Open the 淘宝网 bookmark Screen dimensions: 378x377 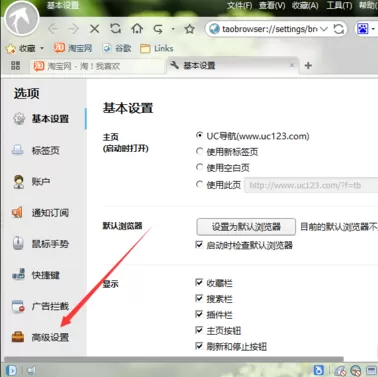73,48
